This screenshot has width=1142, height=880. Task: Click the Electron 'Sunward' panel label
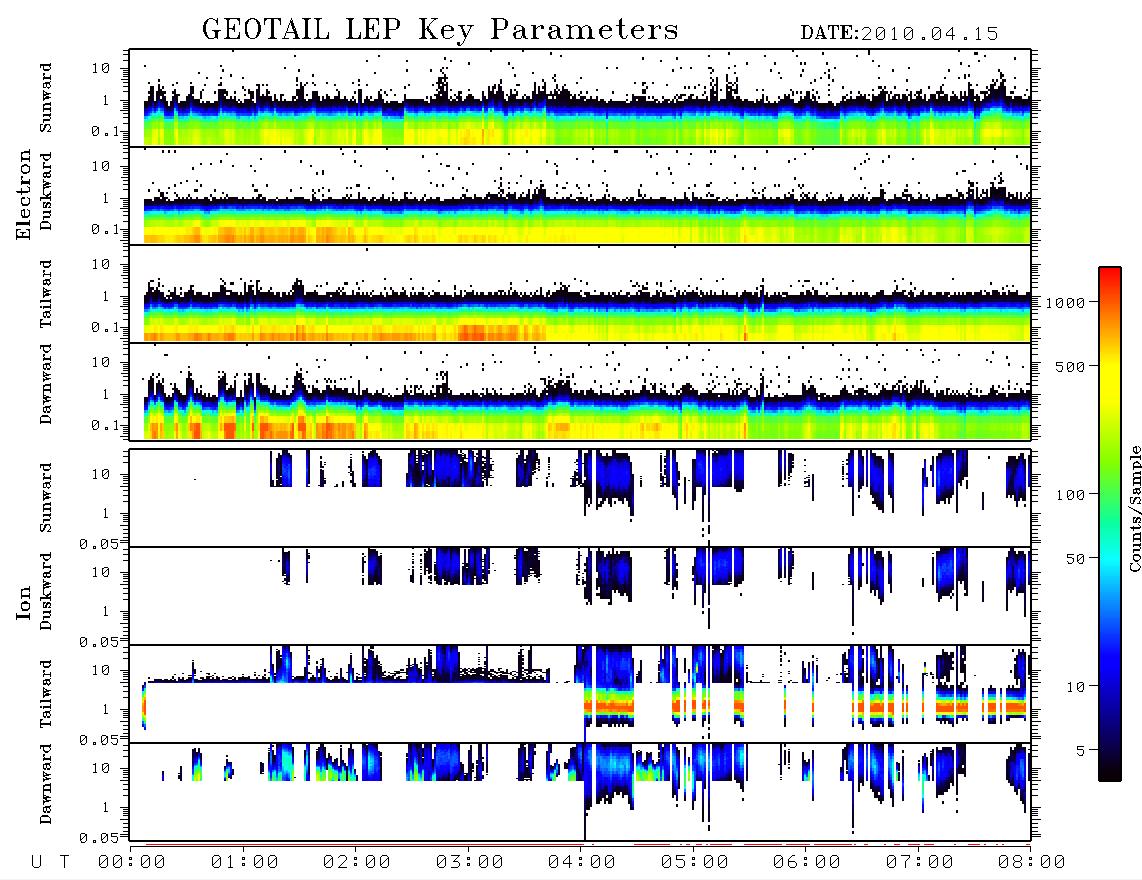(46, 98)
